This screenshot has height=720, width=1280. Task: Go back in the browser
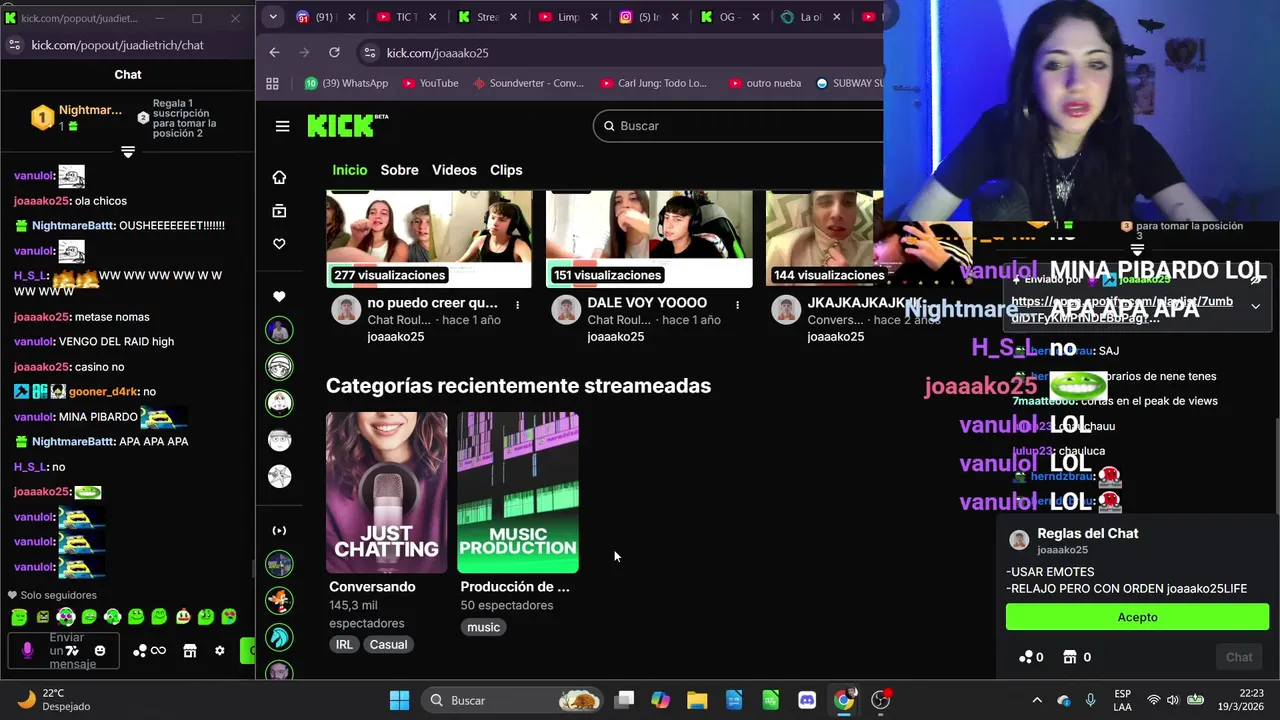(x=274, y=53)
